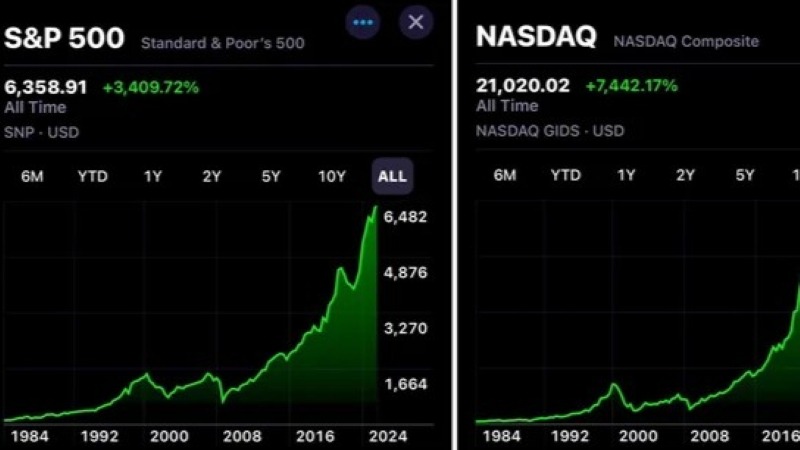The image size is (800, 450).
Task: Choose the 1Y range for S&P 500
Action: tap(153, 177)
